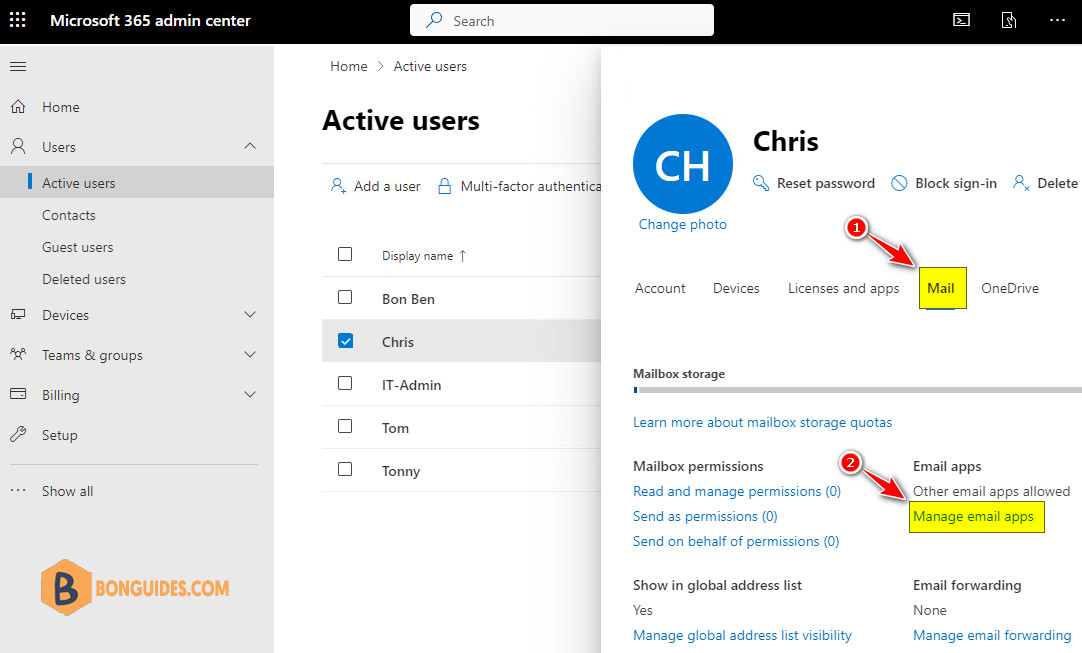Viewport: 1082px width, 653px height.
Task: Toggle the hamburger navigation menu
Action: (18, 66)
